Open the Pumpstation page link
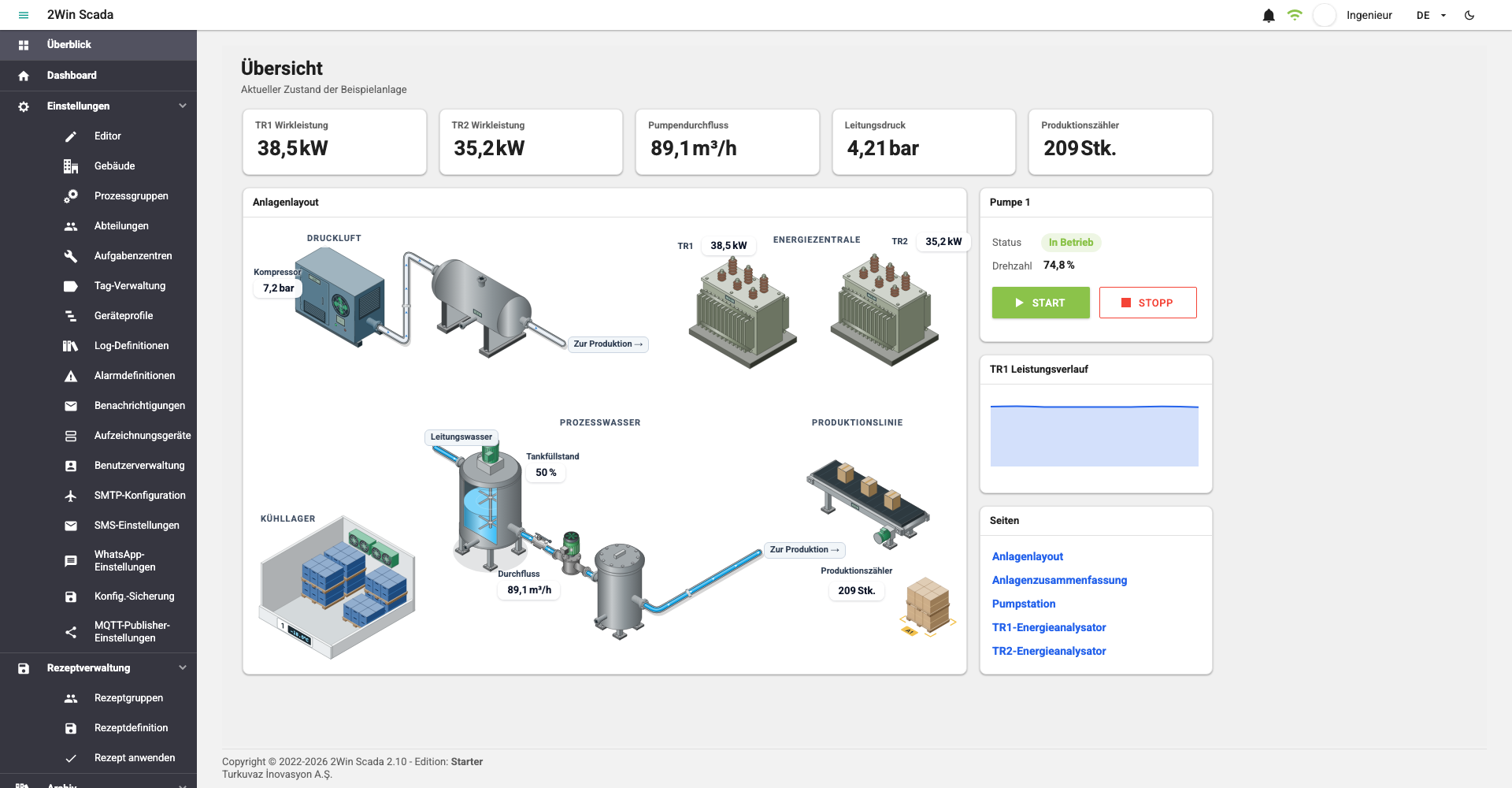 [1024, 604]
